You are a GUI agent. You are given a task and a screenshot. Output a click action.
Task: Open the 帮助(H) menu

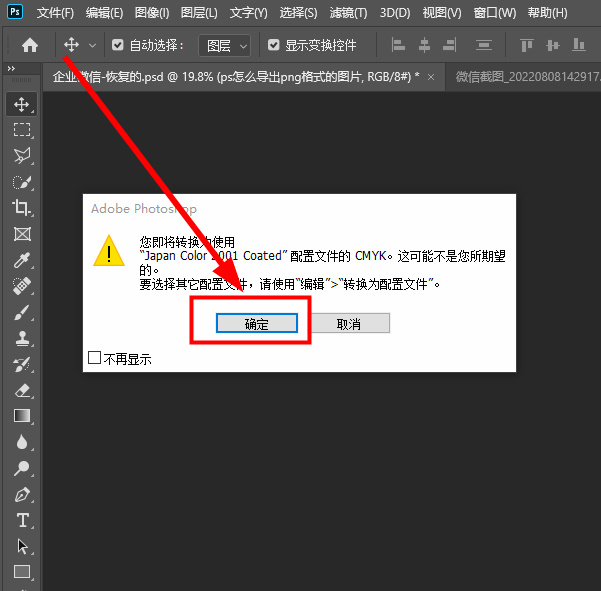547,13
